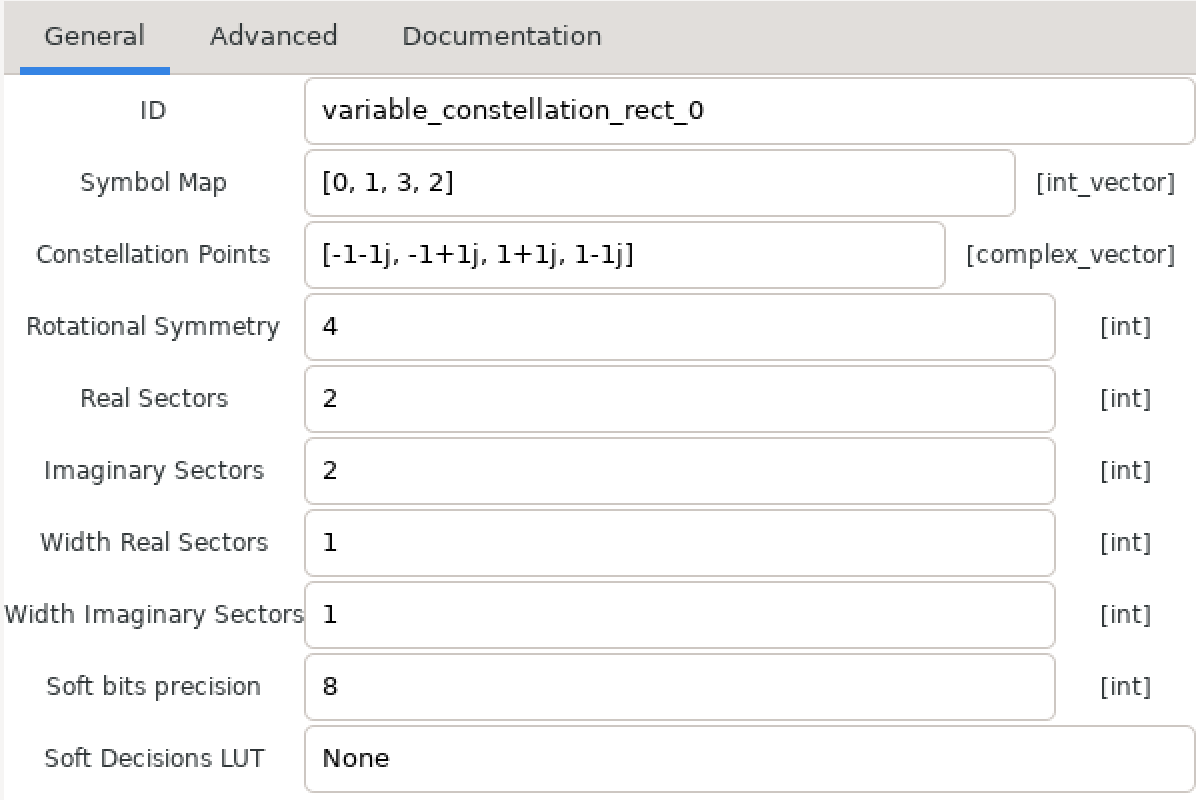Select the Rotational Symmetry value field
The width and height of the screenshot is (1196, 800).
tap(680, 327)
